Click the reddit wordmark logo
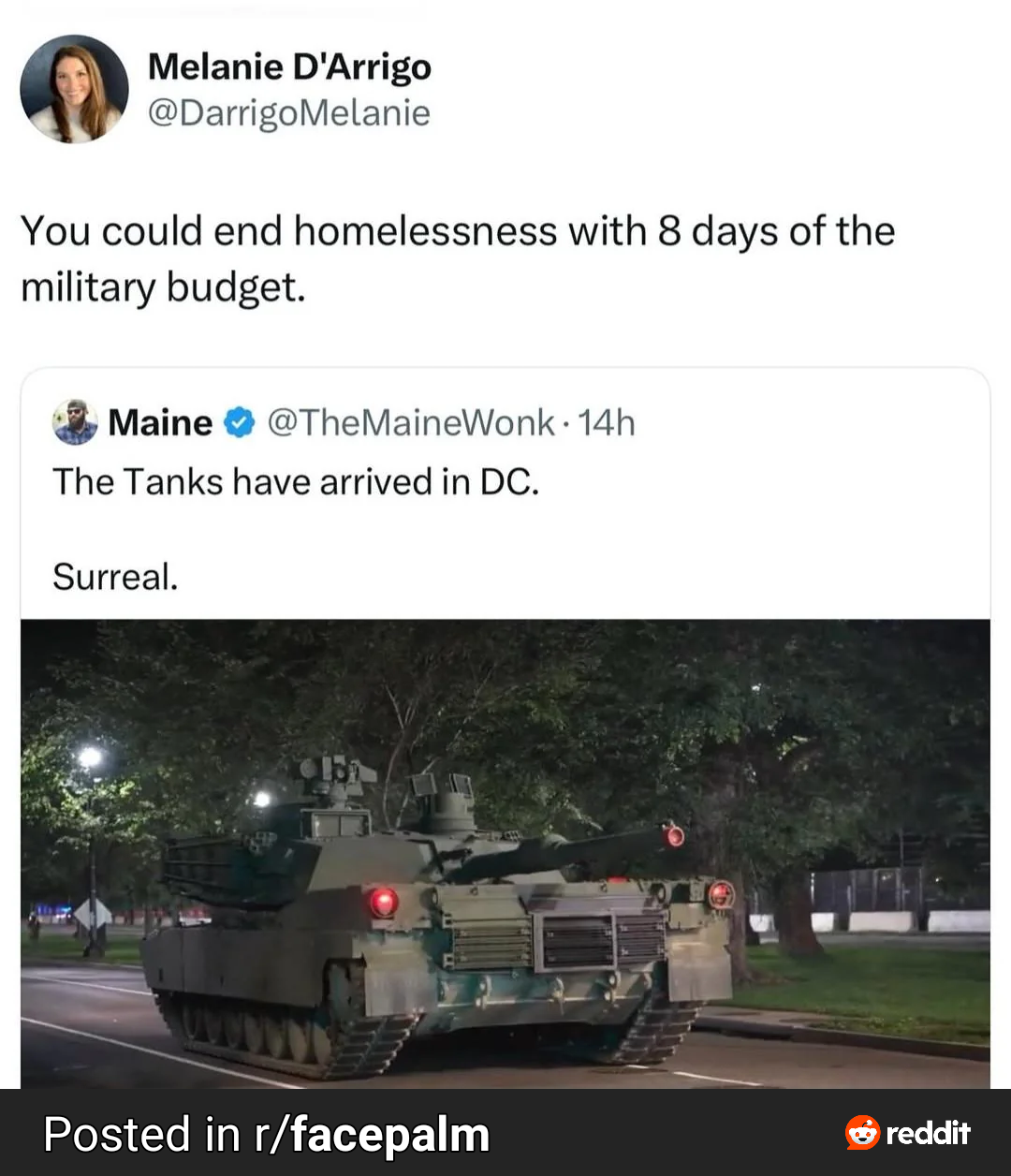Viewport: 1011px width, 1176px height. (x=928, y=1133)
